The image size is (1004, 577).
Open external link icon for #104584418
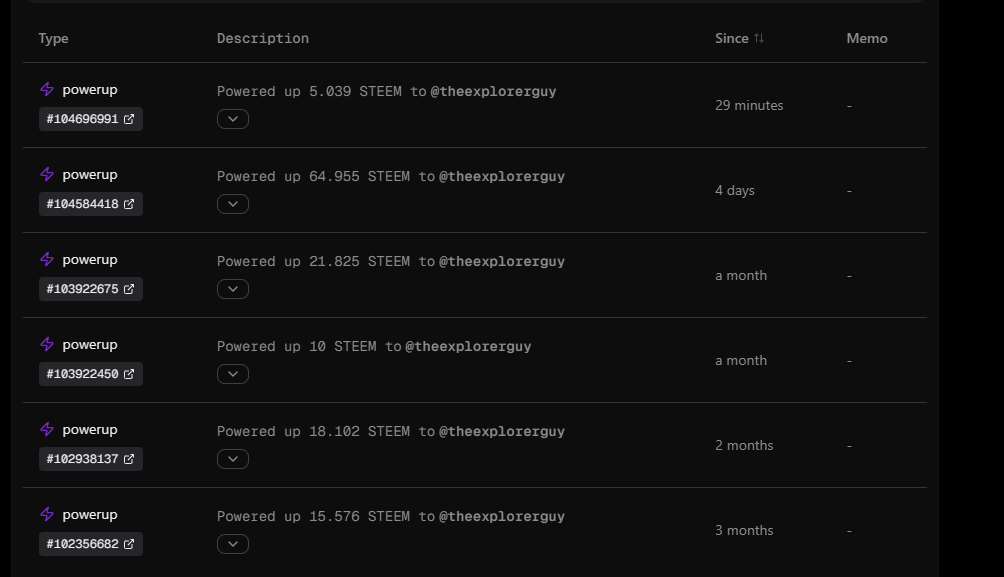(x=129, y=204)
